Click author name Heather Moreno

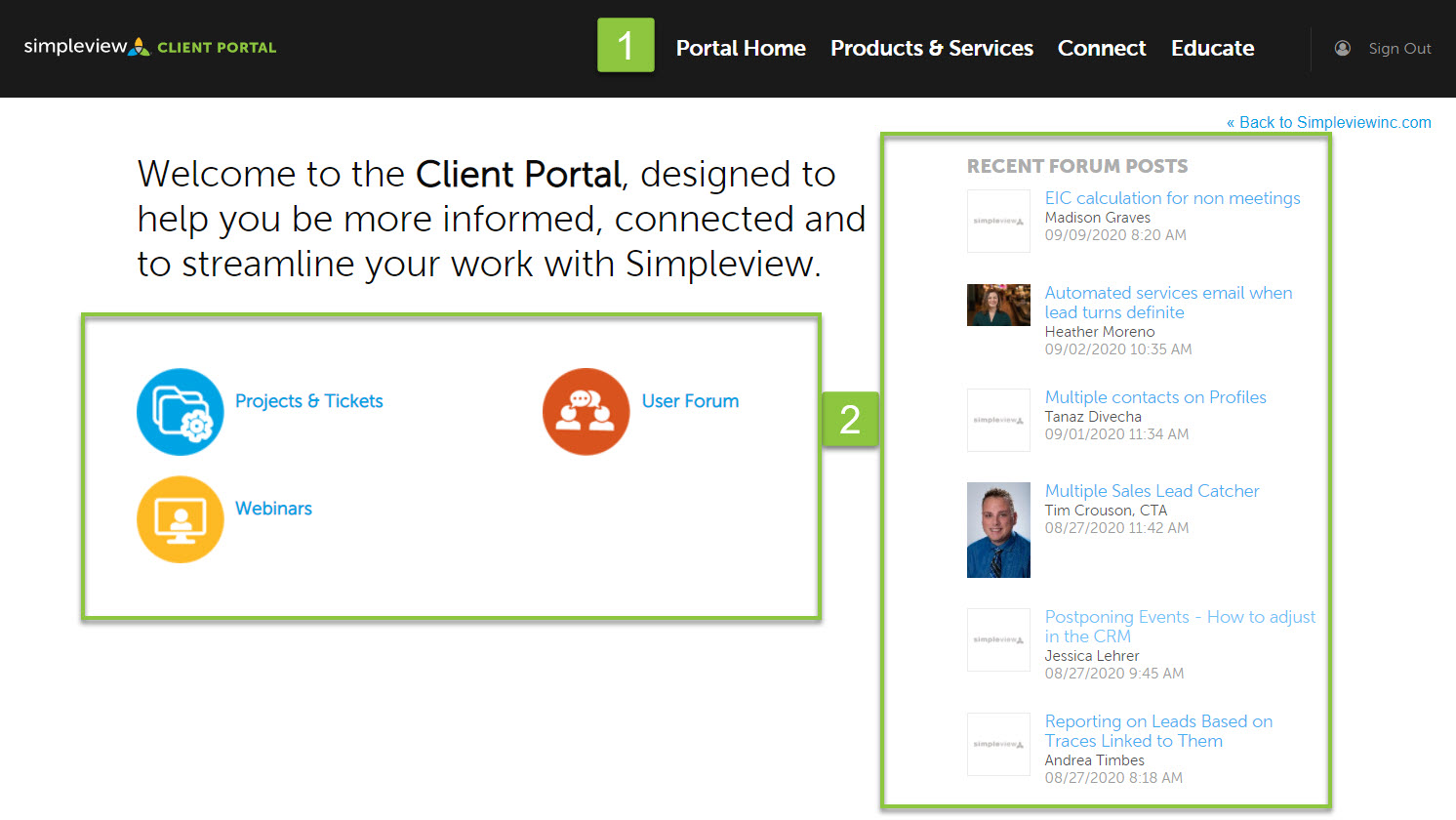pos(1099,332)
